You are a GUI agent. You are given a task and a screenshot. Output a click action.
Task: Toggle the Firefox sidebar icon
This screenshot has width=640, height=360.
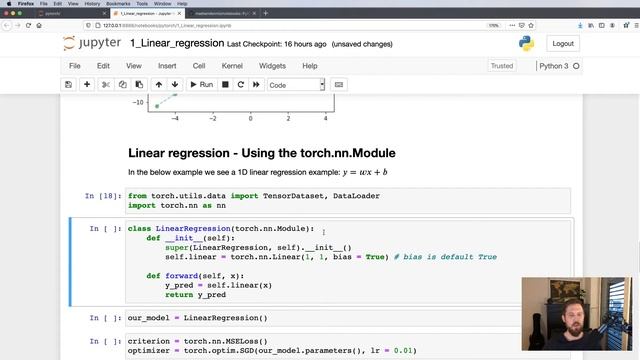point(602,25)
